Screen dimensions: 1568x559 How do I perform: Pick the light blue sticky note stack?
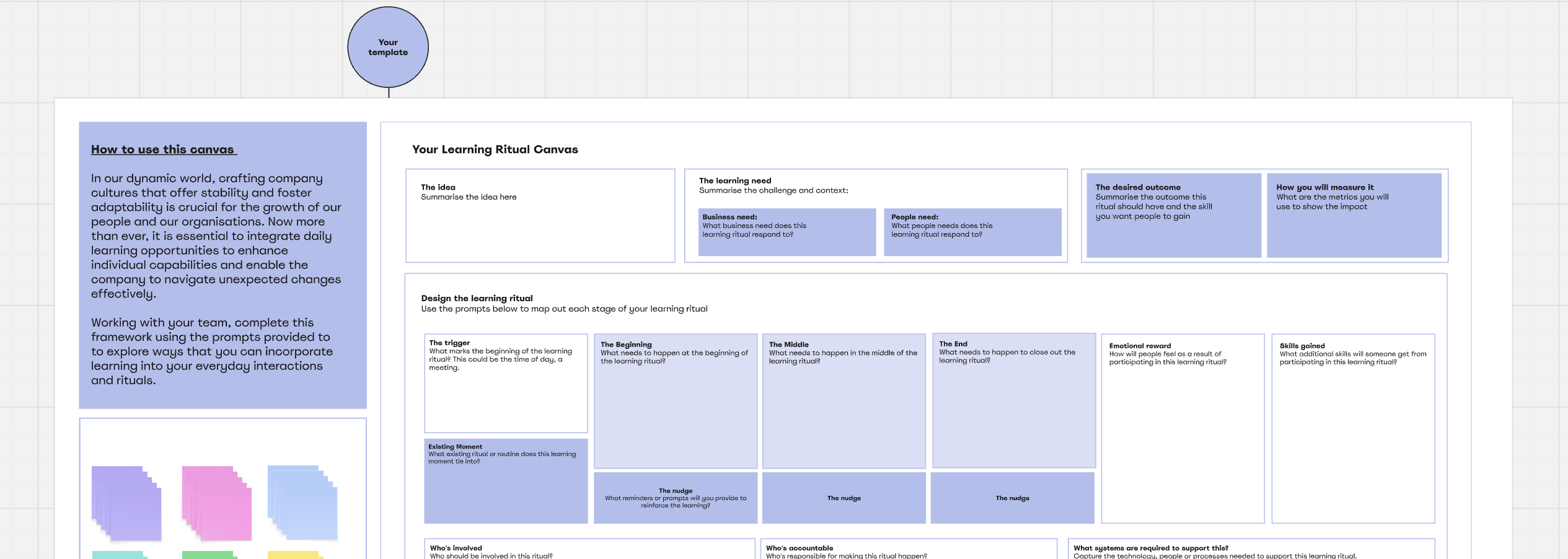tap(302, 502)
